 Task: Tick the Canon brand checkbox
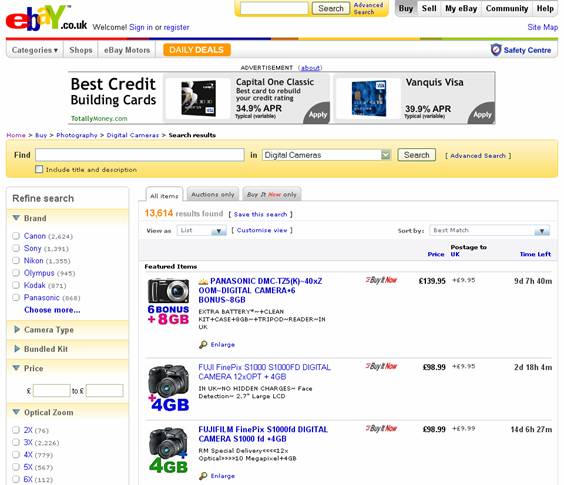(x=16, y=236)
